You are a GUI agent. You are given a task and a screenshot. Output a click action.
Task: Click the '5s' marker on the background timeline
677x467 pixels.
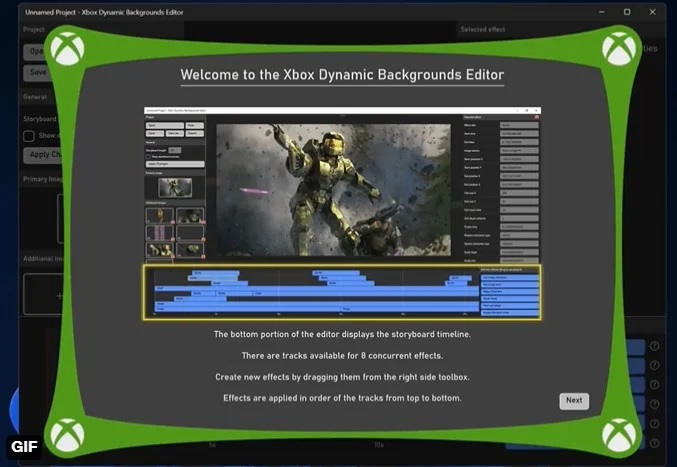pos(212,445)
